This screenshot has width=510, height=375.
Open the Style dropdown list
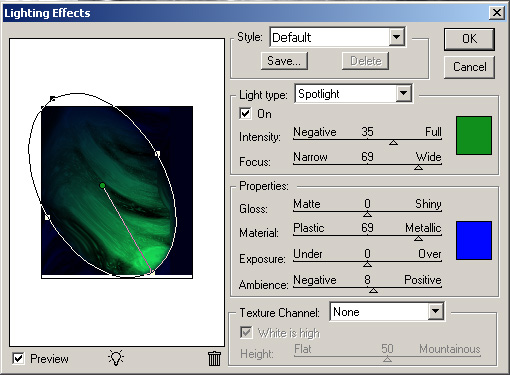tap(397, 37)
